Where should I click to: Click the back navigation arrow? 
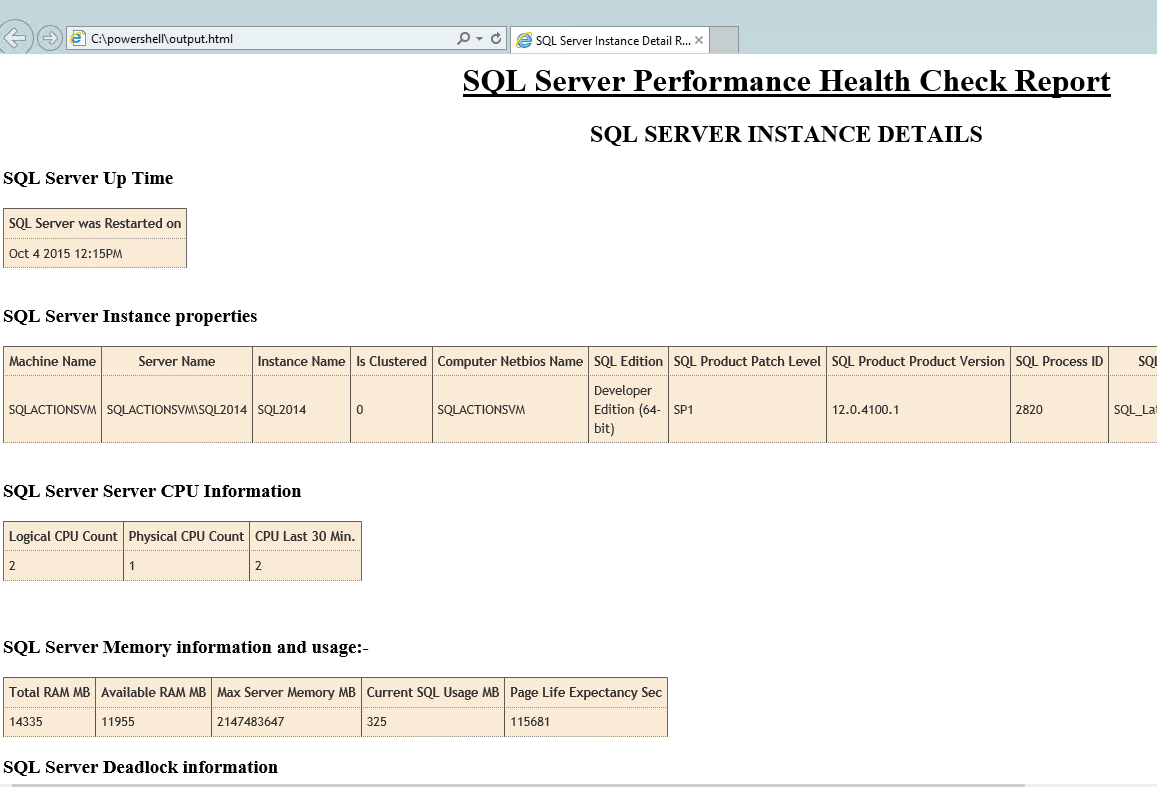[x=17, y=37]
